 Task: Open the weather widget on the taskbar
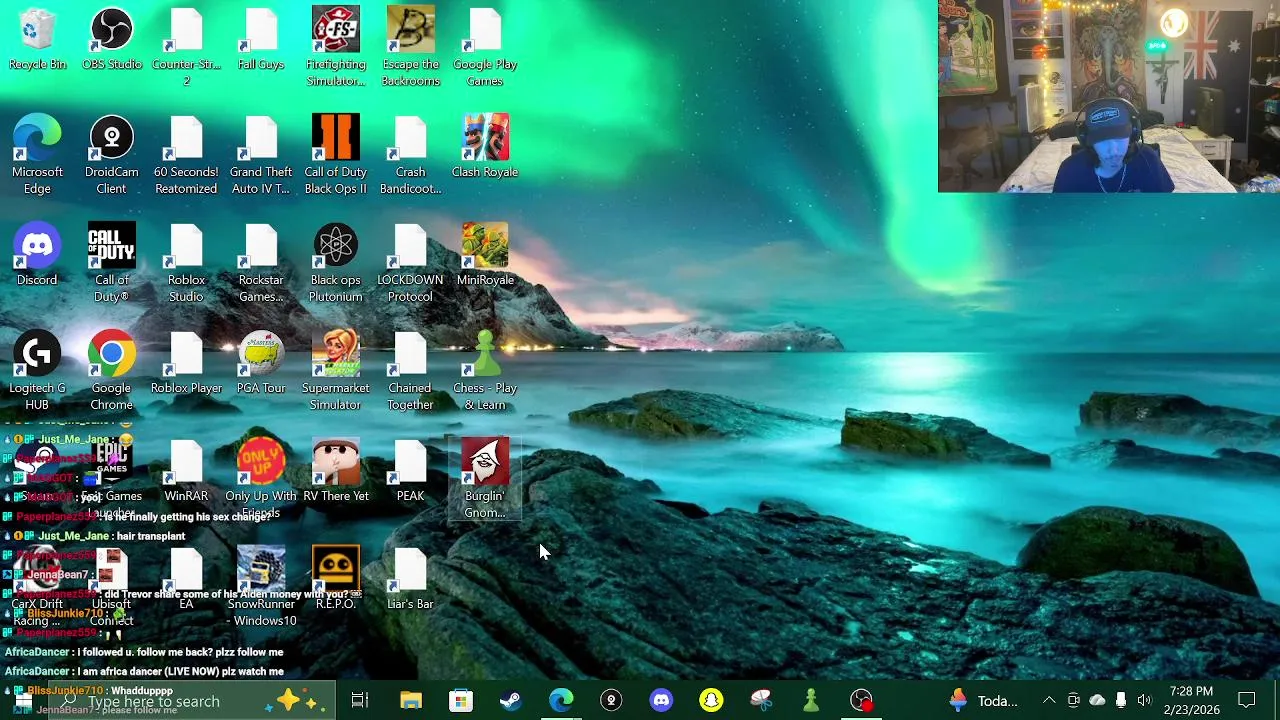(x=983, y=701)
